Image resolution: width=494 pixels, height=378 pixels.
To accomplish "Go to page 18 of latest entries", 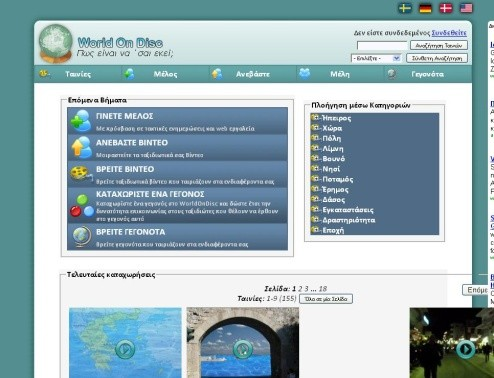I will 323,289.
